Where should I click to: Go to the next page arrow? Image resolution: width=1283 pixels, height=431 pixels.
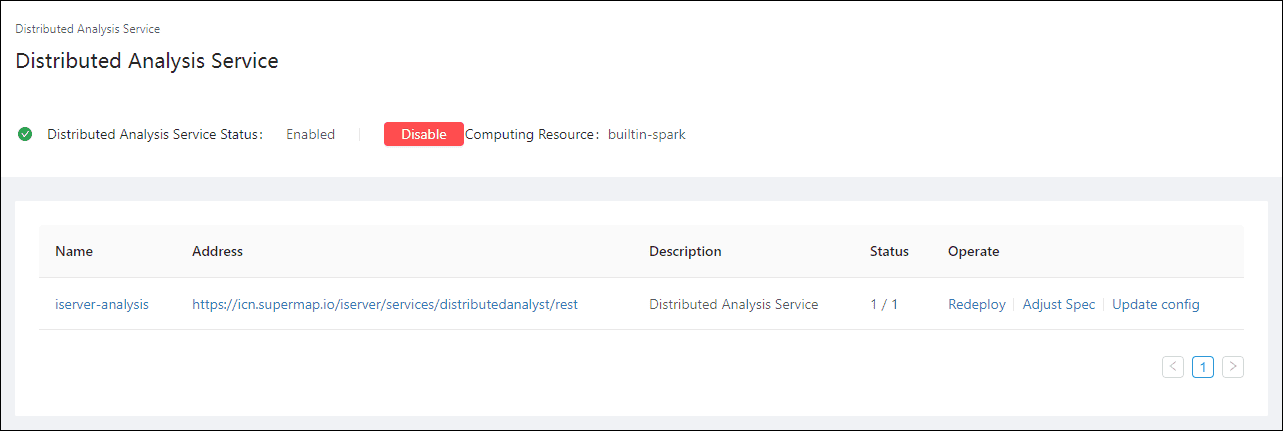(1233, 367)
